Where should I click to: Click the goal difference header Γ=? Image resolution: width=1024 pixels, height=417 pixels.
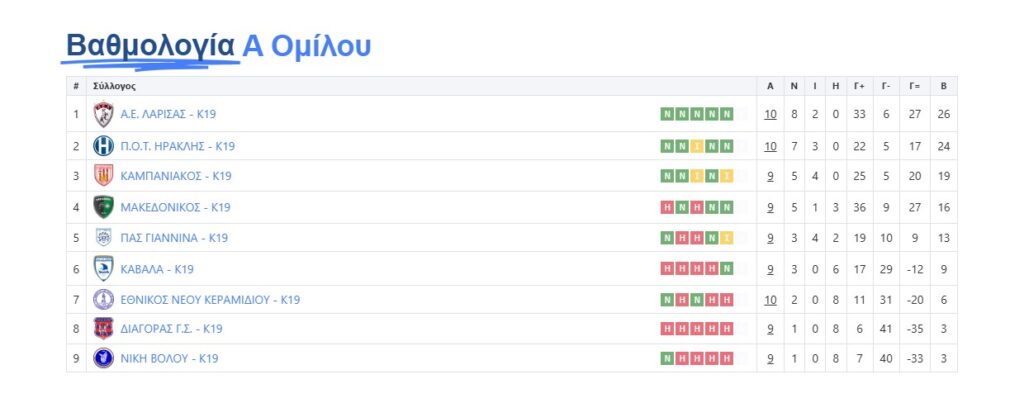[x=914, y=86]
